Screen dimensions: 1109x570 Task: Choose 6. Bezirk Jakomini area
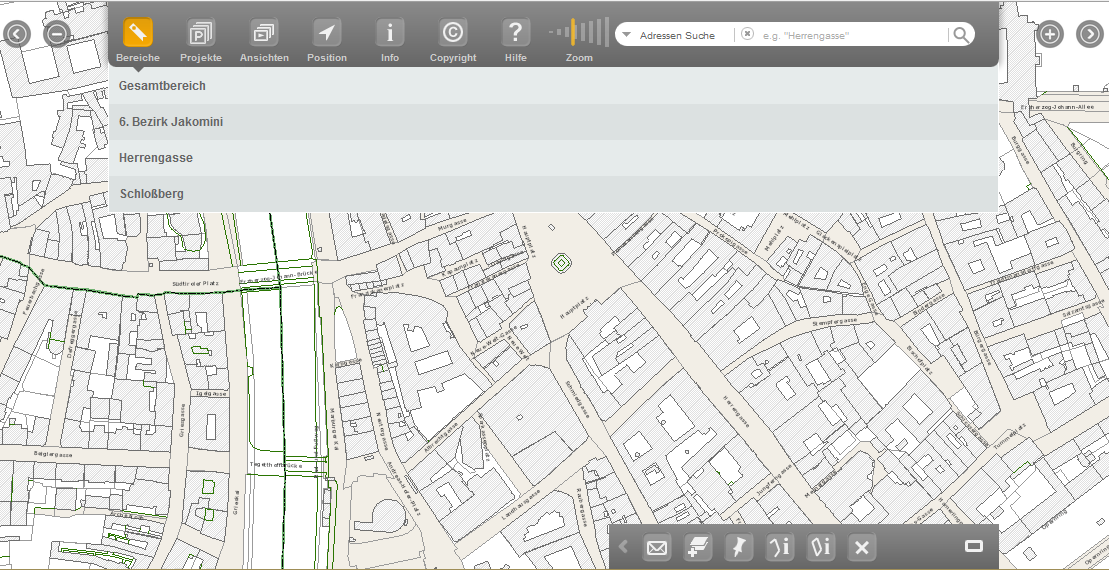point(171,122)
